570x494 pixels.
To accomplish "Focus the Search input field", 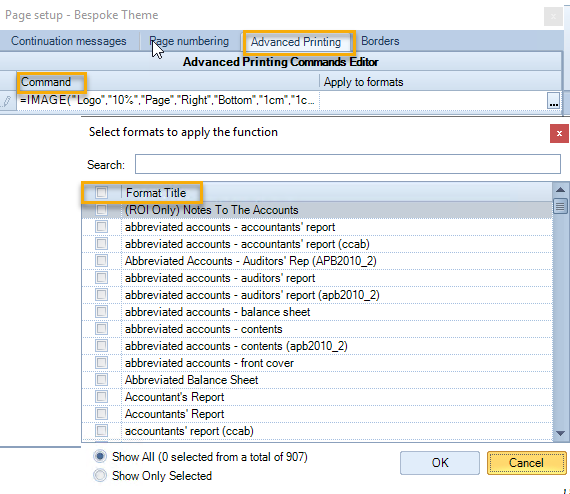I will (x=348, y=164).
